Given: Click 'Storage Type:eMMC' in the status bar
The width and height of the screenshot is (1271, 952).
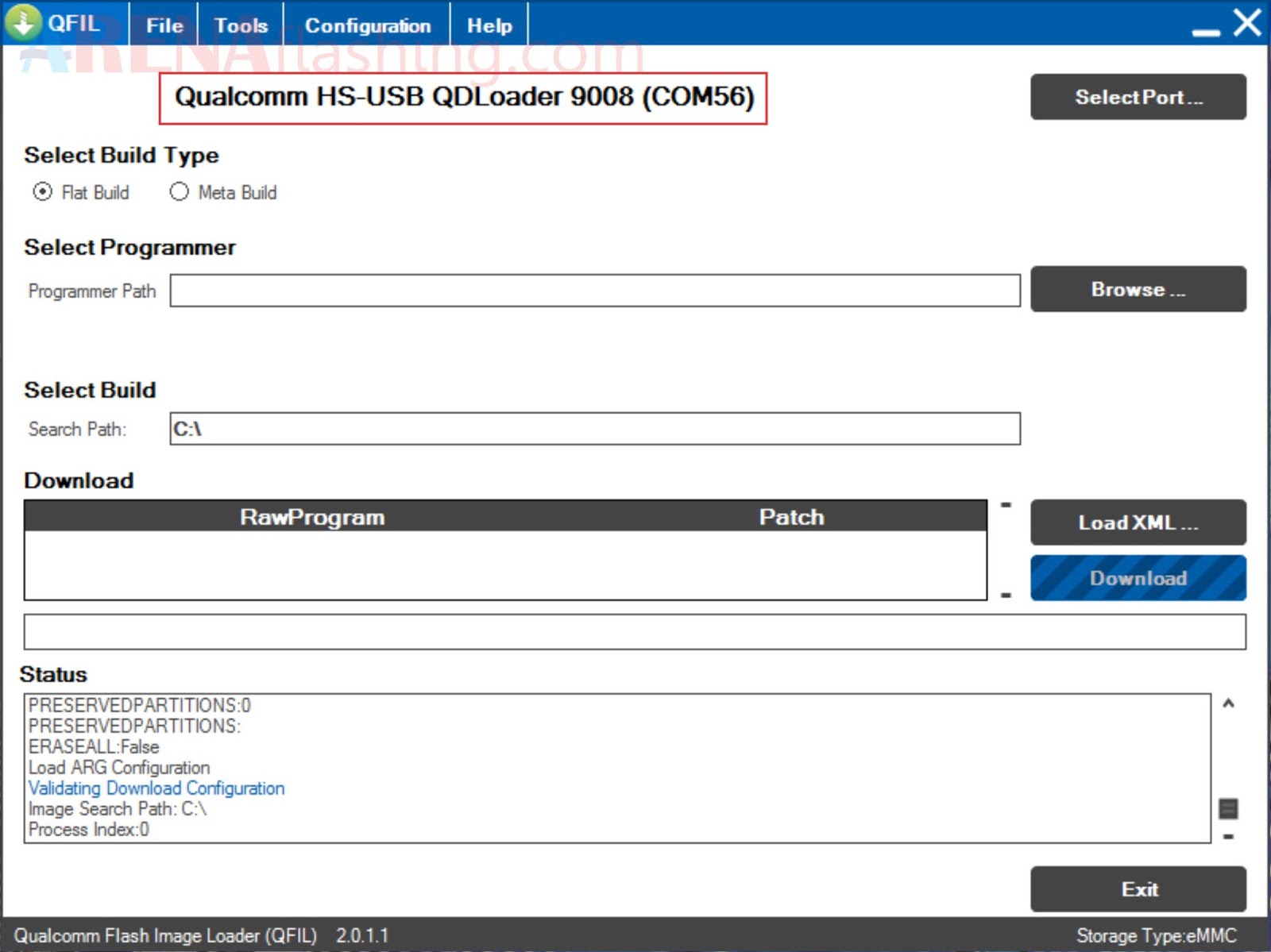Looking at the screenshot, I should (1157, 936).
